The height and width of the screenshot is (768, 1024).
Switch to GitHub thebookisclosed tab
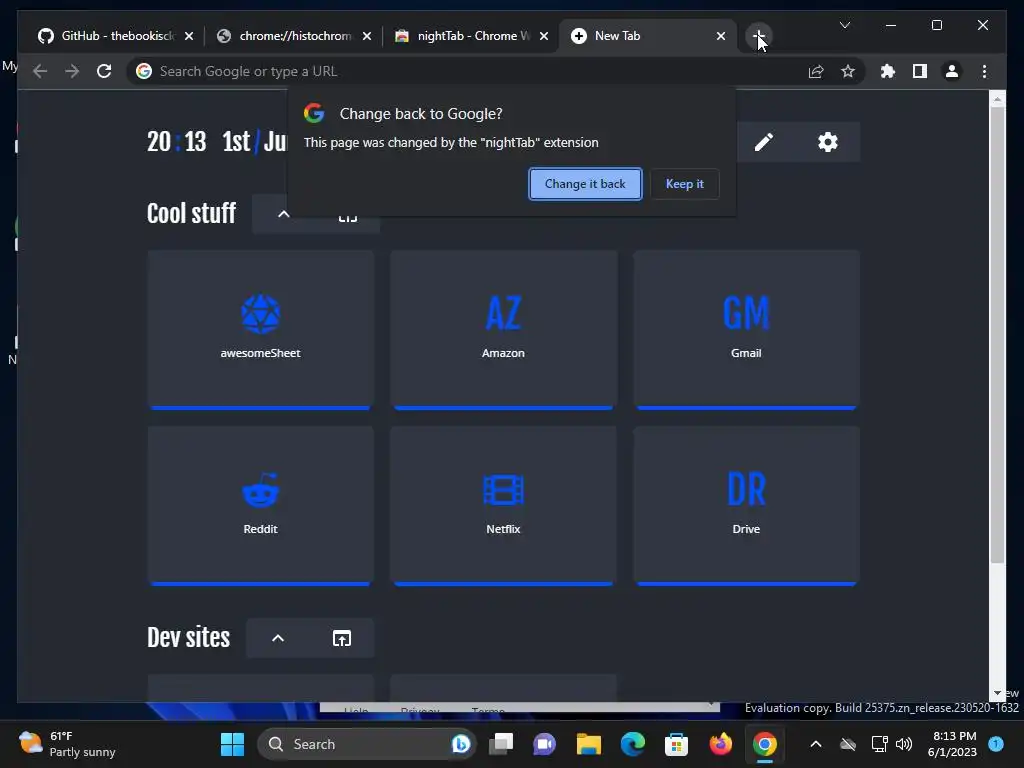(x=116, y=36)
